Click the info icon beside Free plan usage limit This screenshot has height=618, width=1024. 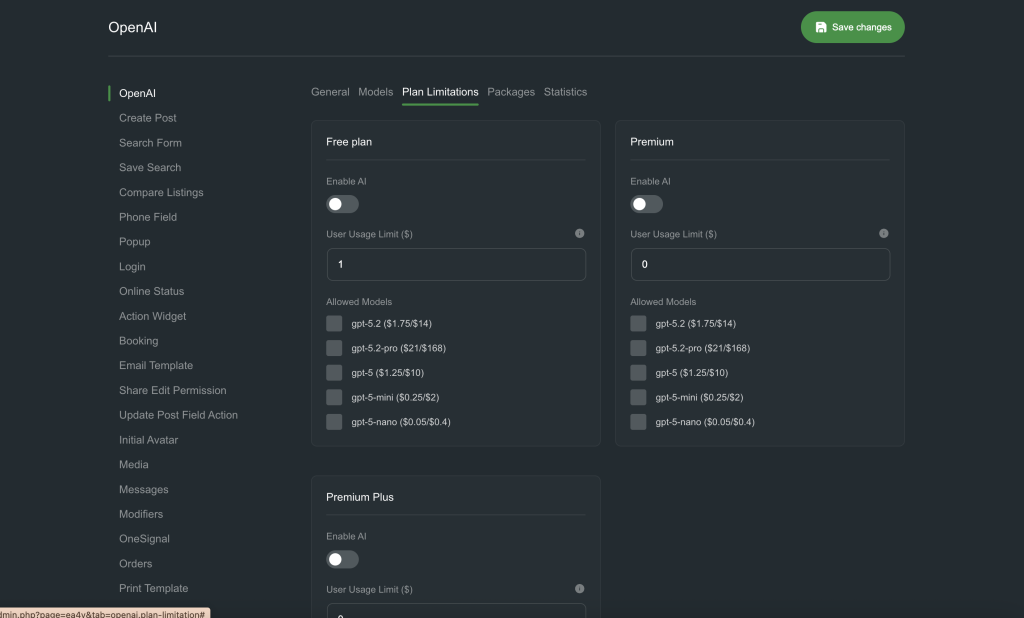pos(579,234)
